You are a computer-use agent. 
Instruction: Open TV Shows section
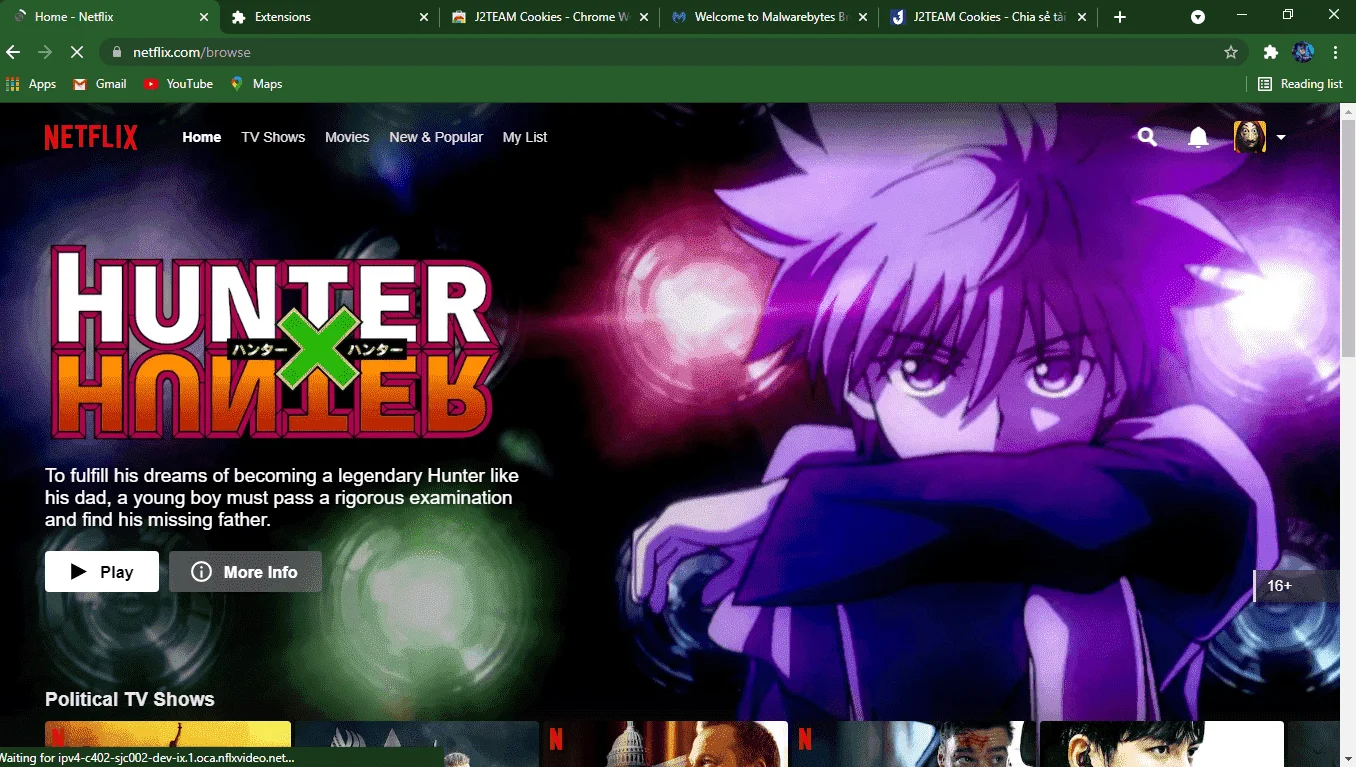coord(273,137)
